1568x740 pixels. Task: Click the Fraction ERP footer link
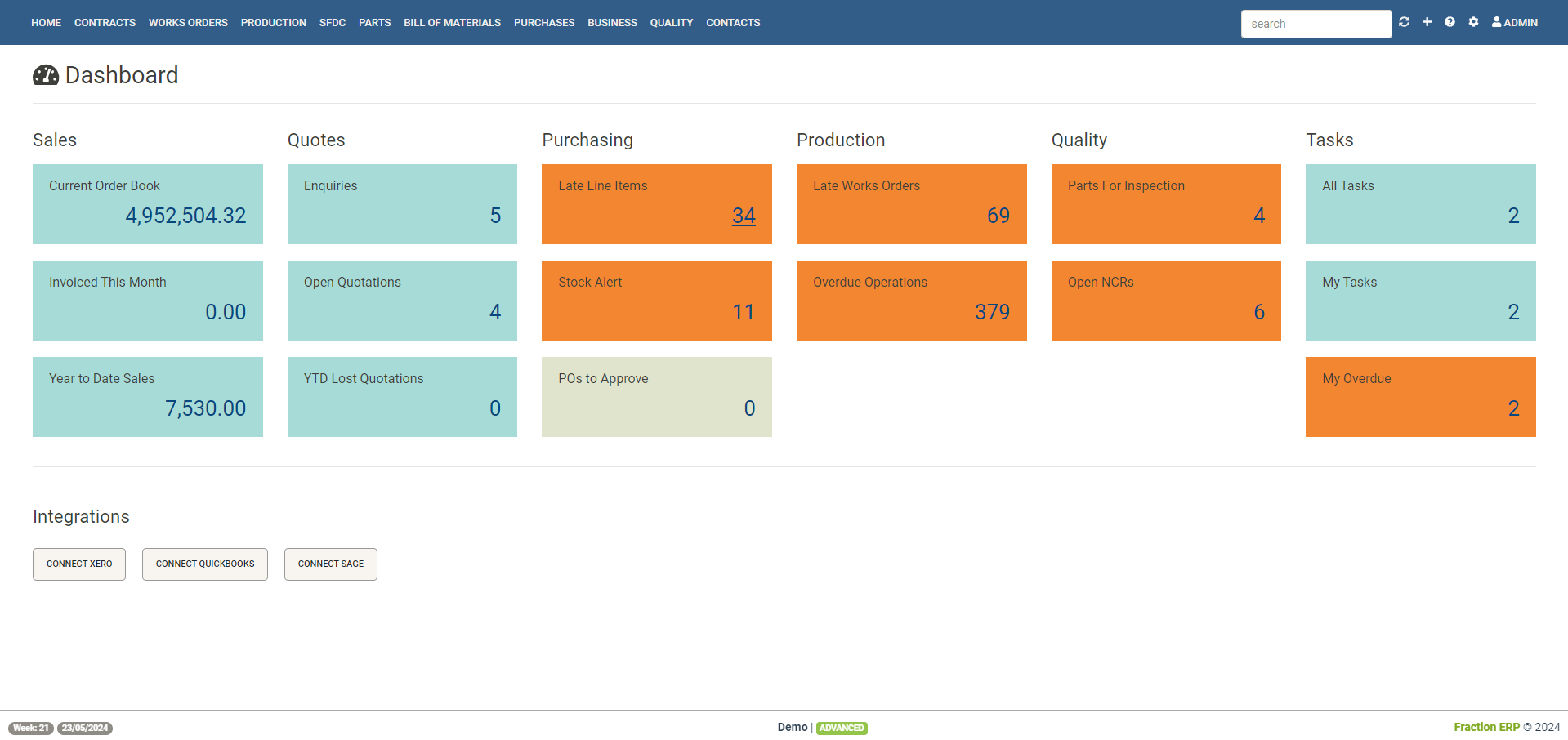pos(1487,727)
